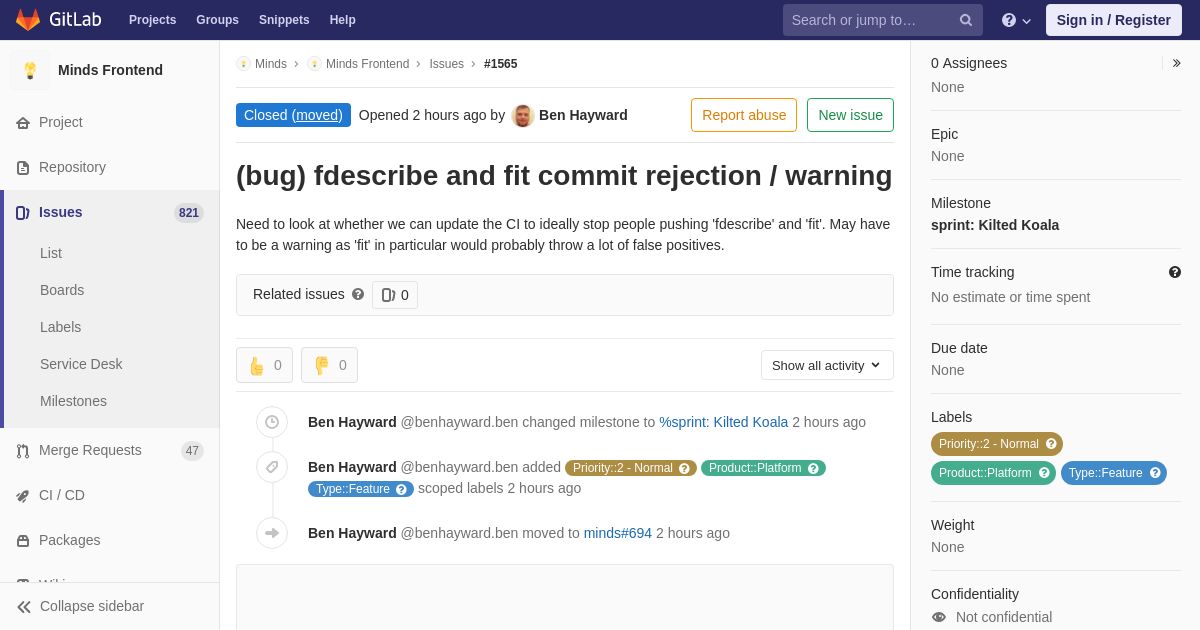This screenshot has width=1200, height=630.
Task: Click the Collapse sidebar button
Action: (80, 606)
